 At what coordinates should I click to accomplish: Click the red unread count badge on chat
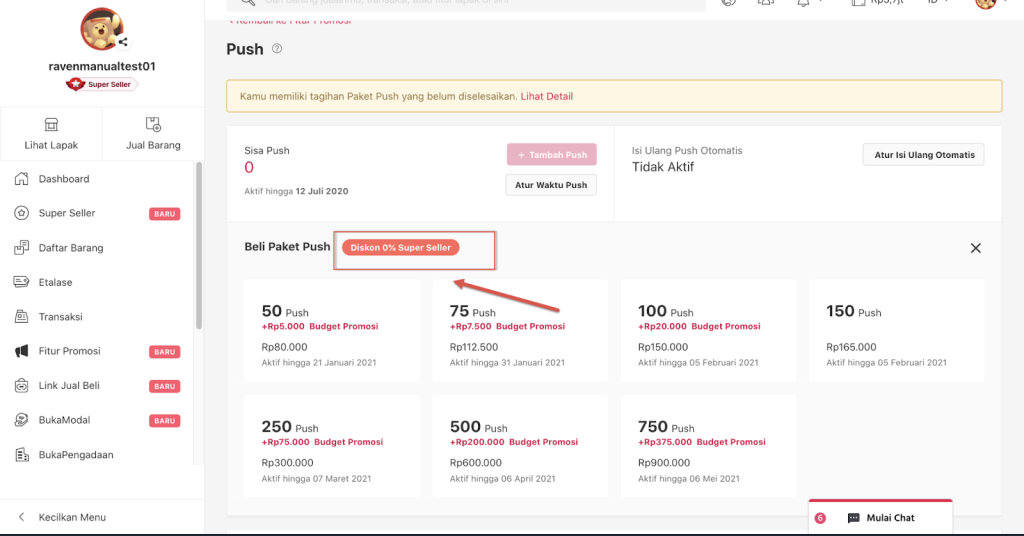820,518
